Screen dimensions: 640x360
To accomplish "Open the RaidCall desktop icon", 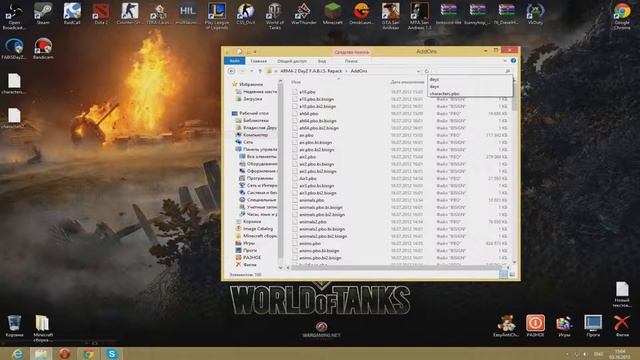I will pyautogui.click(x=72, y=13).
